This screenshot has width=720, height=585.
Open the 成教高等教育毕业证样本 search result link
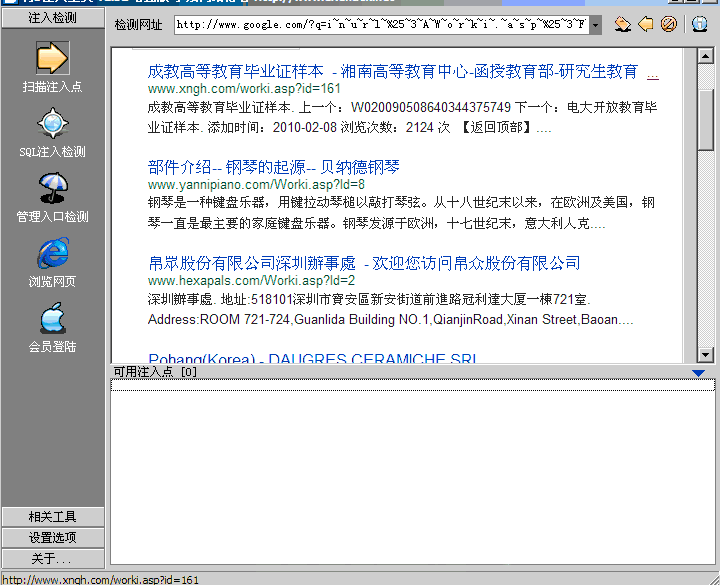tap(235, 72)
